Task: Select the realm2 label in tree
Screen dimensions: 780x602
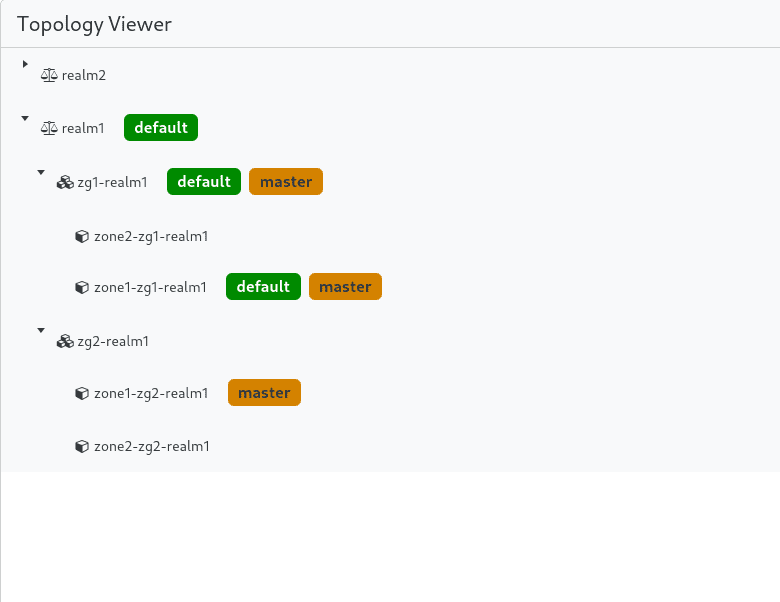Action: 84,75
